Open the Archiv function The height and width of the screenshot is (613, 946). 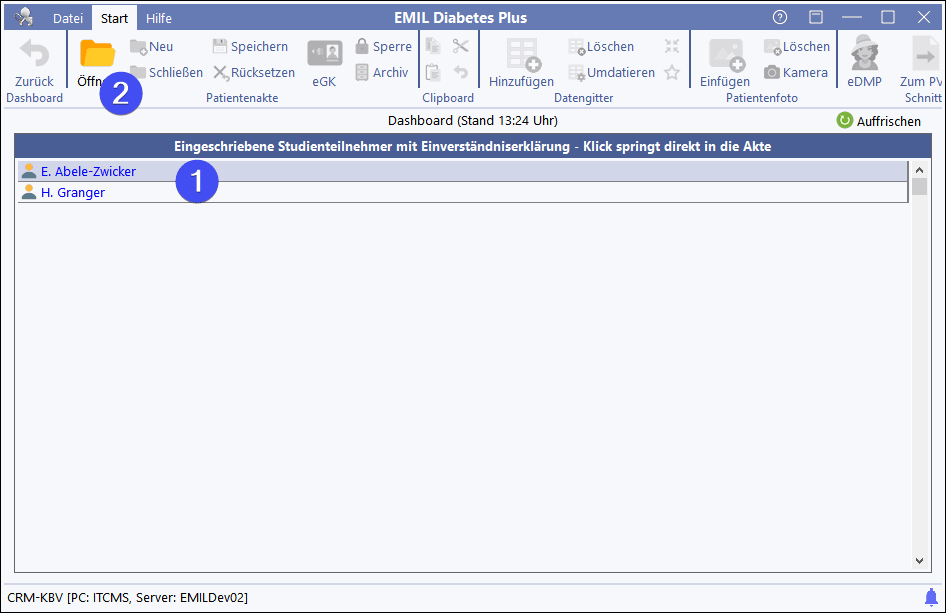(362, 73)
